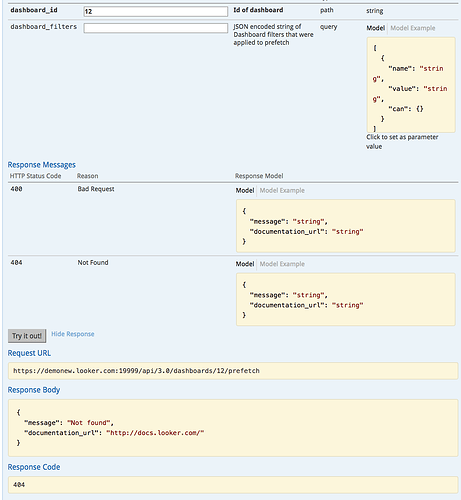Click the dashboard_id input field
Screen dimensions: 461x500
156,11
